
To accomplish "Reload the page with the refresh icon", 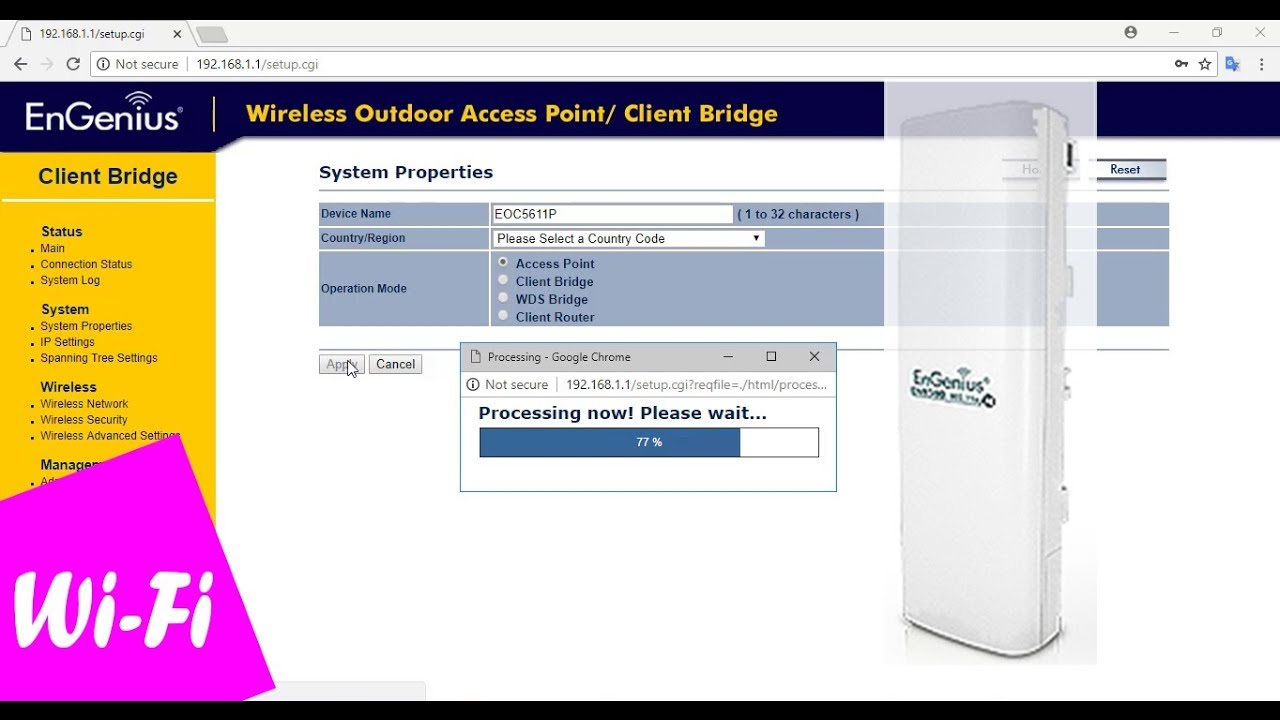I will (73, 64).
